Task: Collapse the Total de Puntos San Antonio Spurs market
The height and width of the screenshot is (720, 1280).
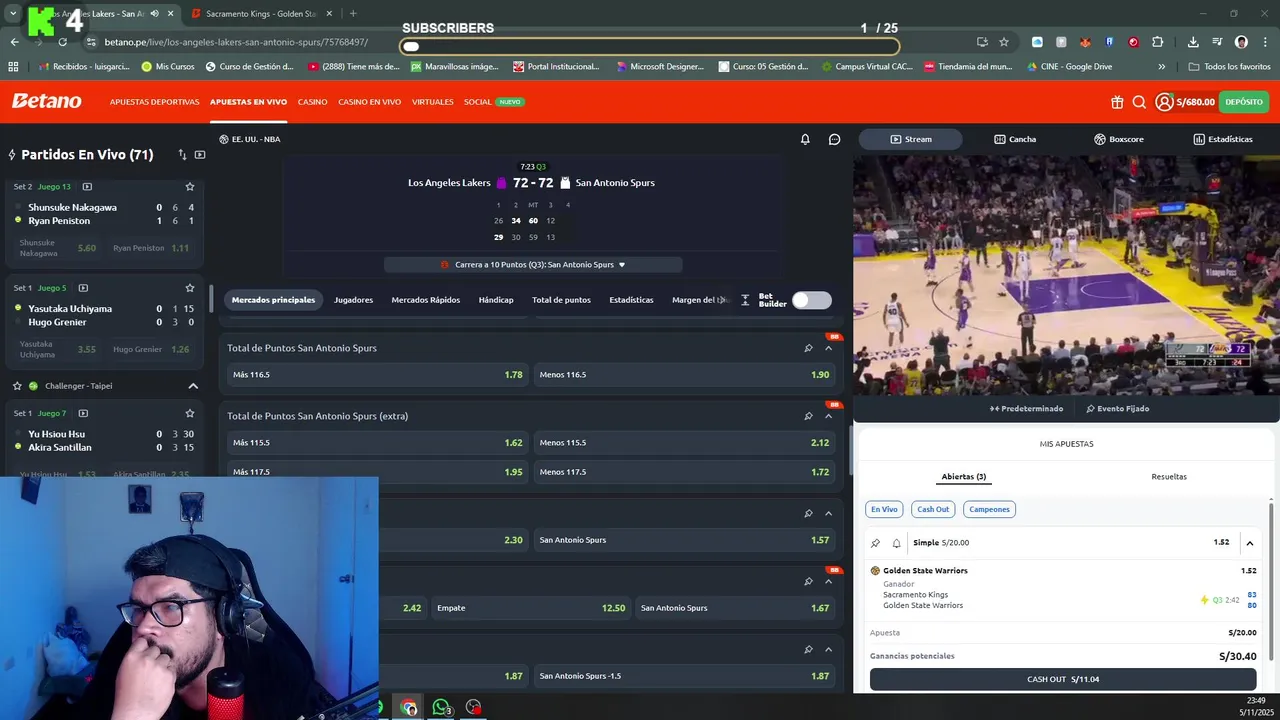Action: [x=828, y=348]
